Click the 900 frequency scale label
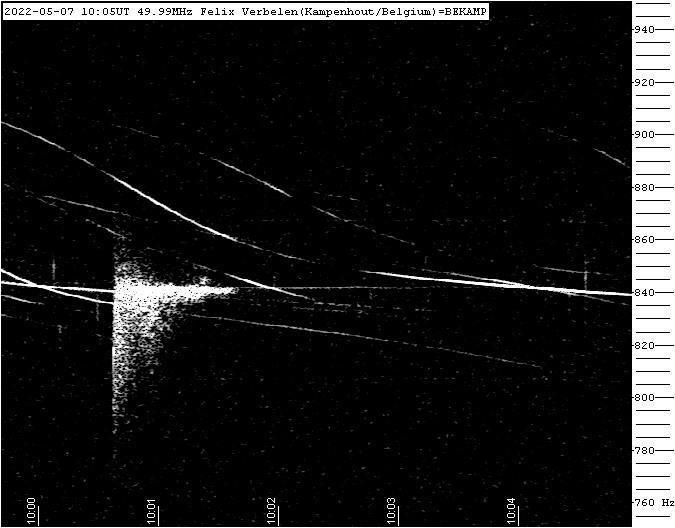 pos(645,135)
